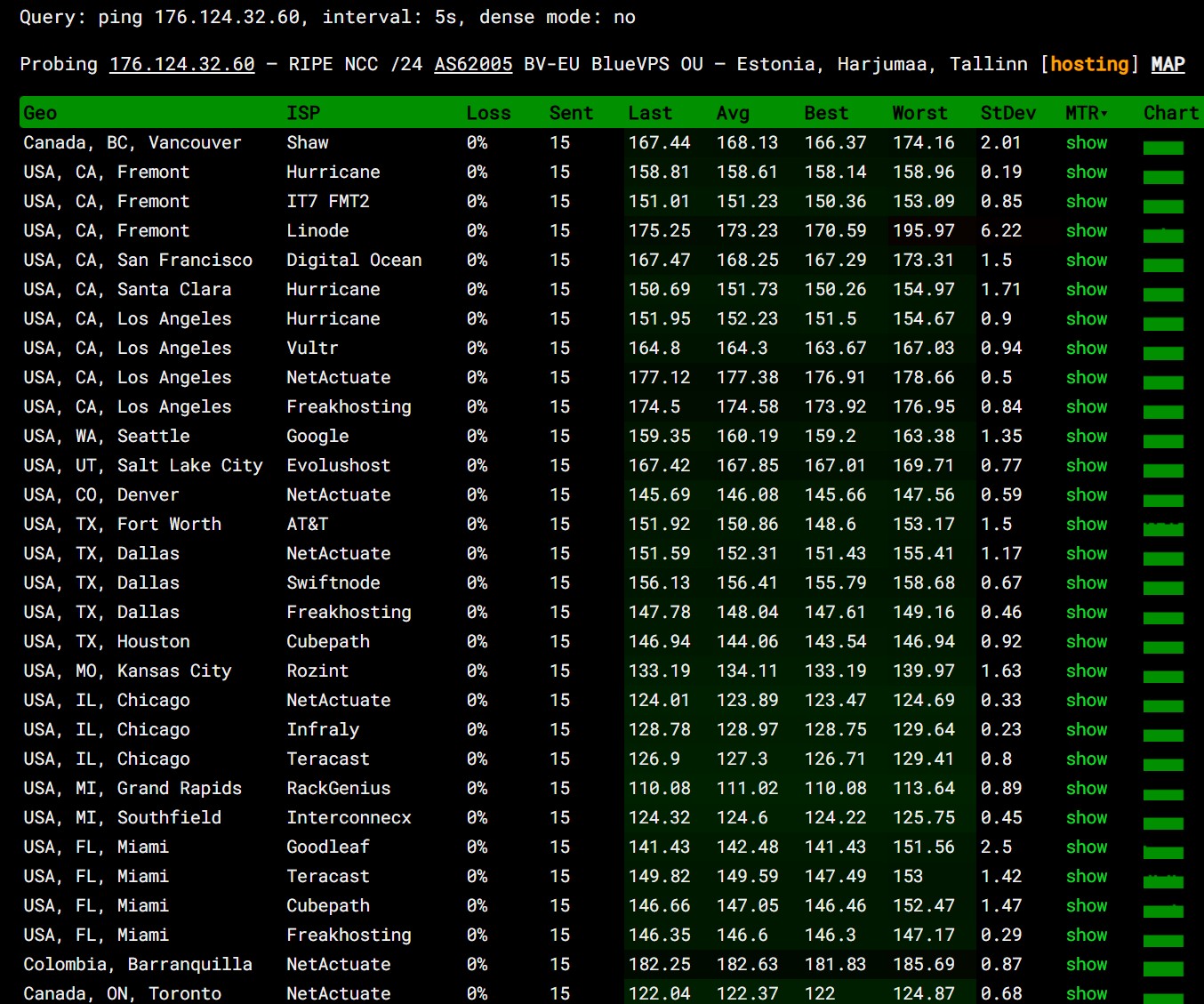Screen dimensions: 1204x1004
Task: Open latency chart for Fremont Linode row
Action: (1163, 236)
